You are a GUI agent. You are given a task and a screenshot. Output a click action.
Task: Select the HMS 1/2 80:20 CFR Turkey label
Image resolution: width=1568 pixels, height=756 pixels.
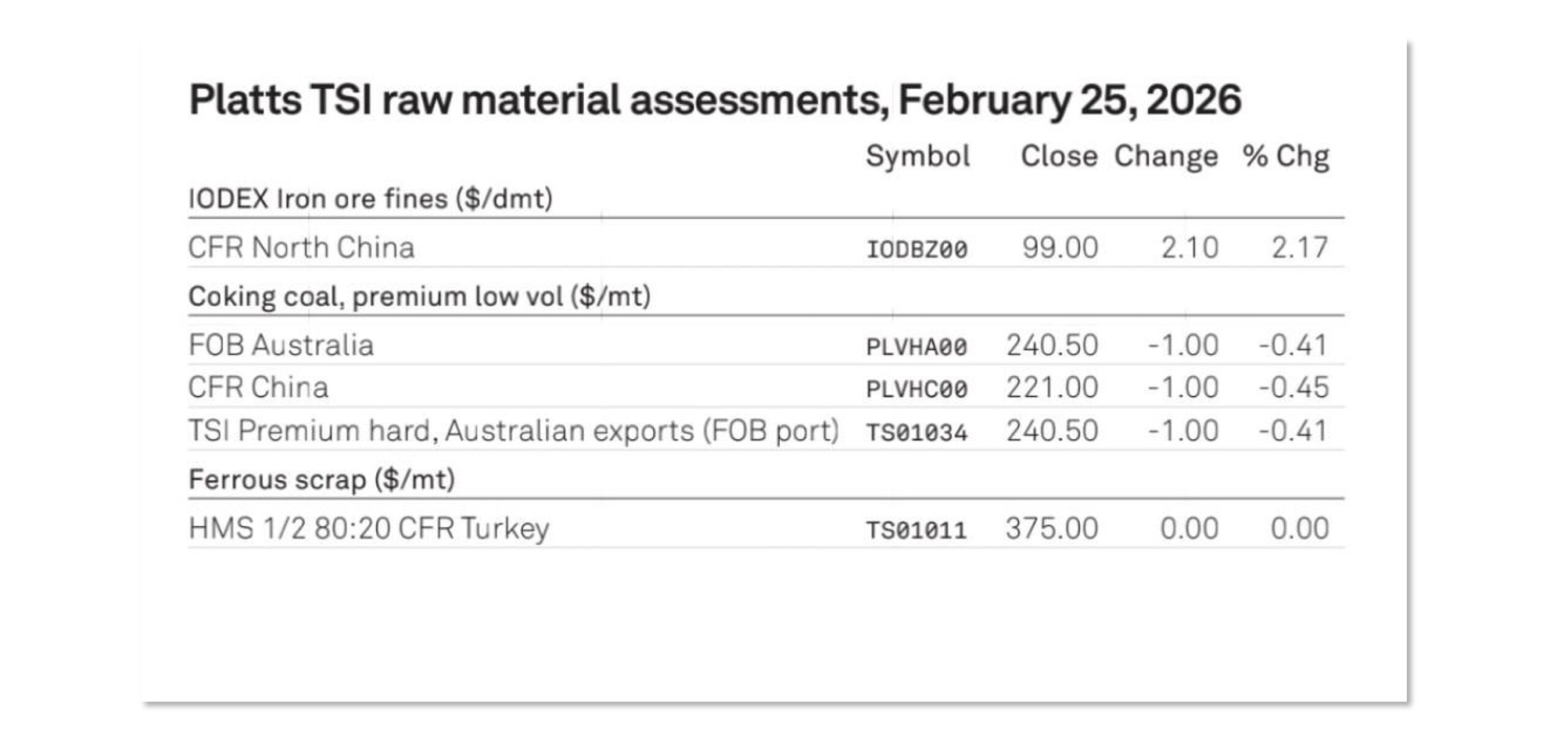pos(369,528)
